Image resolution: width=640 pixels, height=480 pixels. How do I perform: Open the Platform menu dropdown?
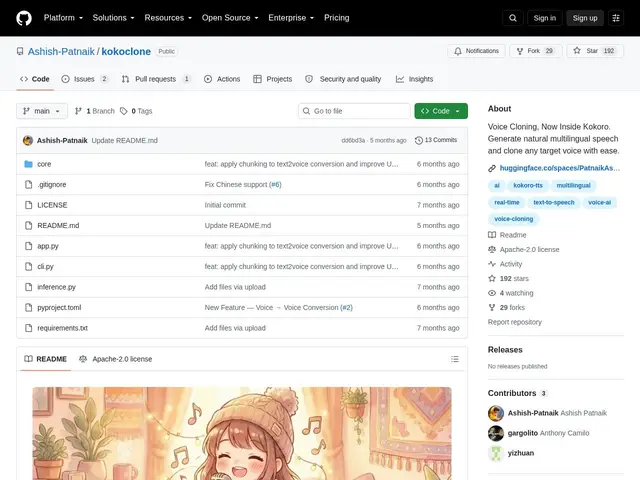tap(63, 18)
